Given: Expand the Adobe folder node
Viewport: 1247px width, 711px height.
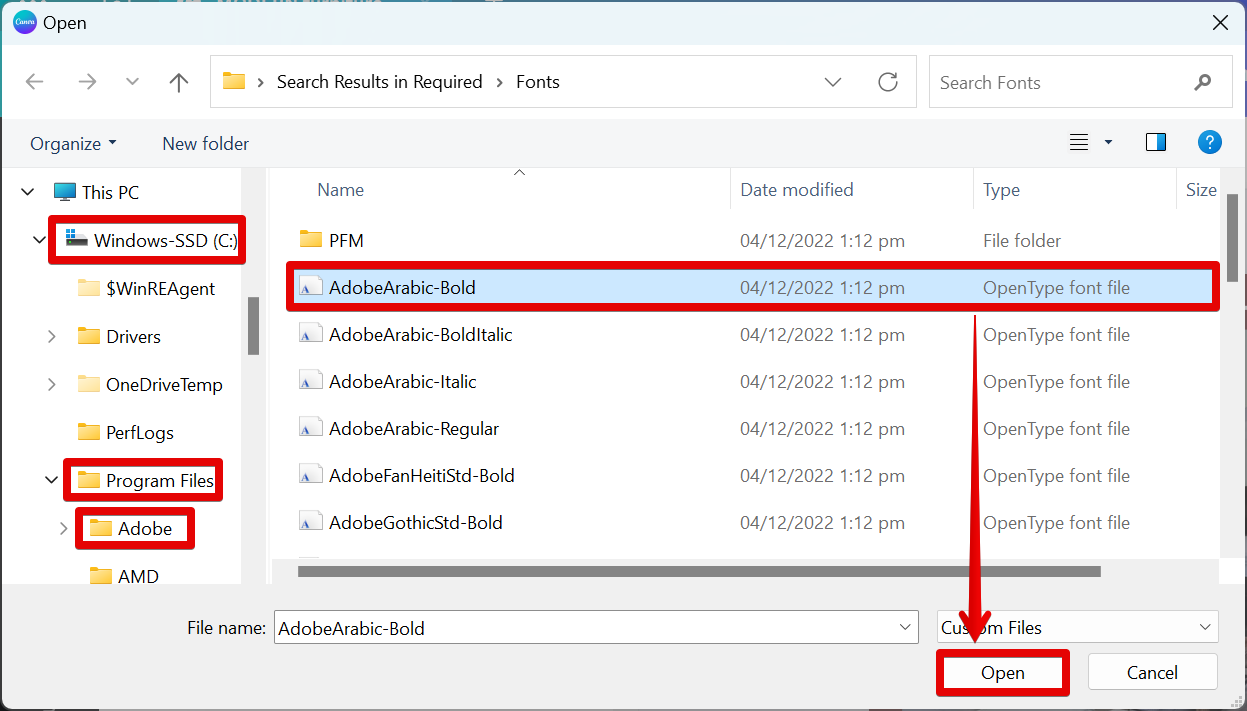Looking at the screenshot, I should 64,529.
